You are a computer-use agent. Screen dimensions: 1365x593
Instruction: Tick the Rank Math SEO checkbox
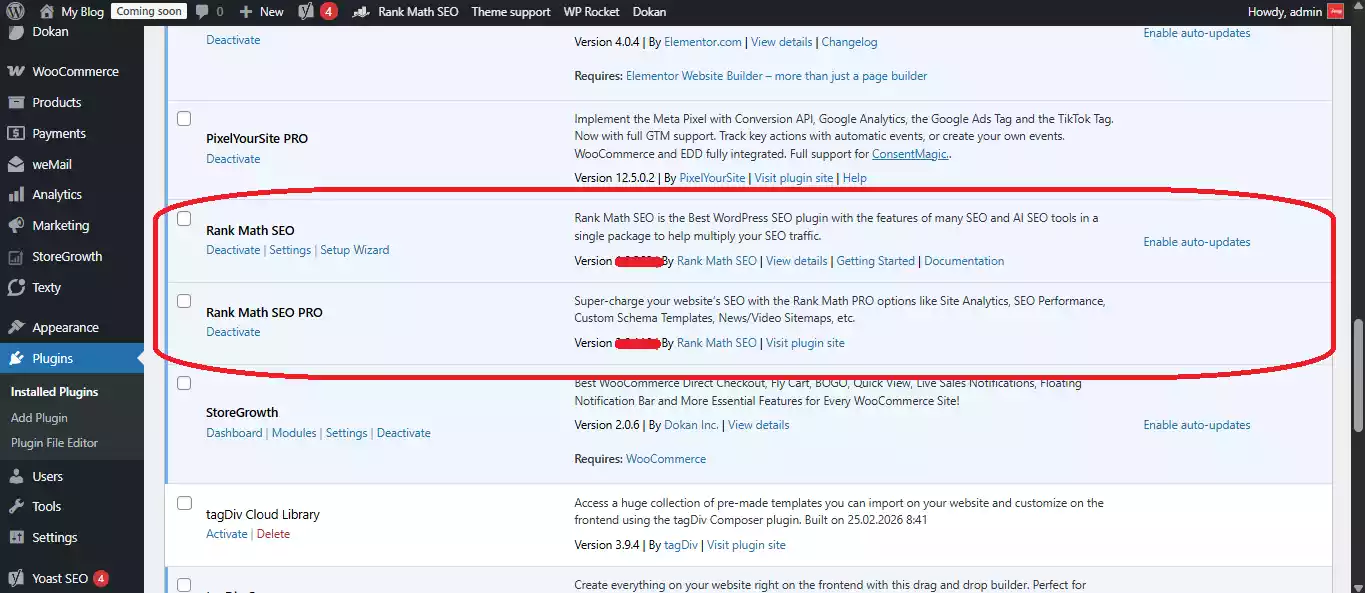coord(184,218)
